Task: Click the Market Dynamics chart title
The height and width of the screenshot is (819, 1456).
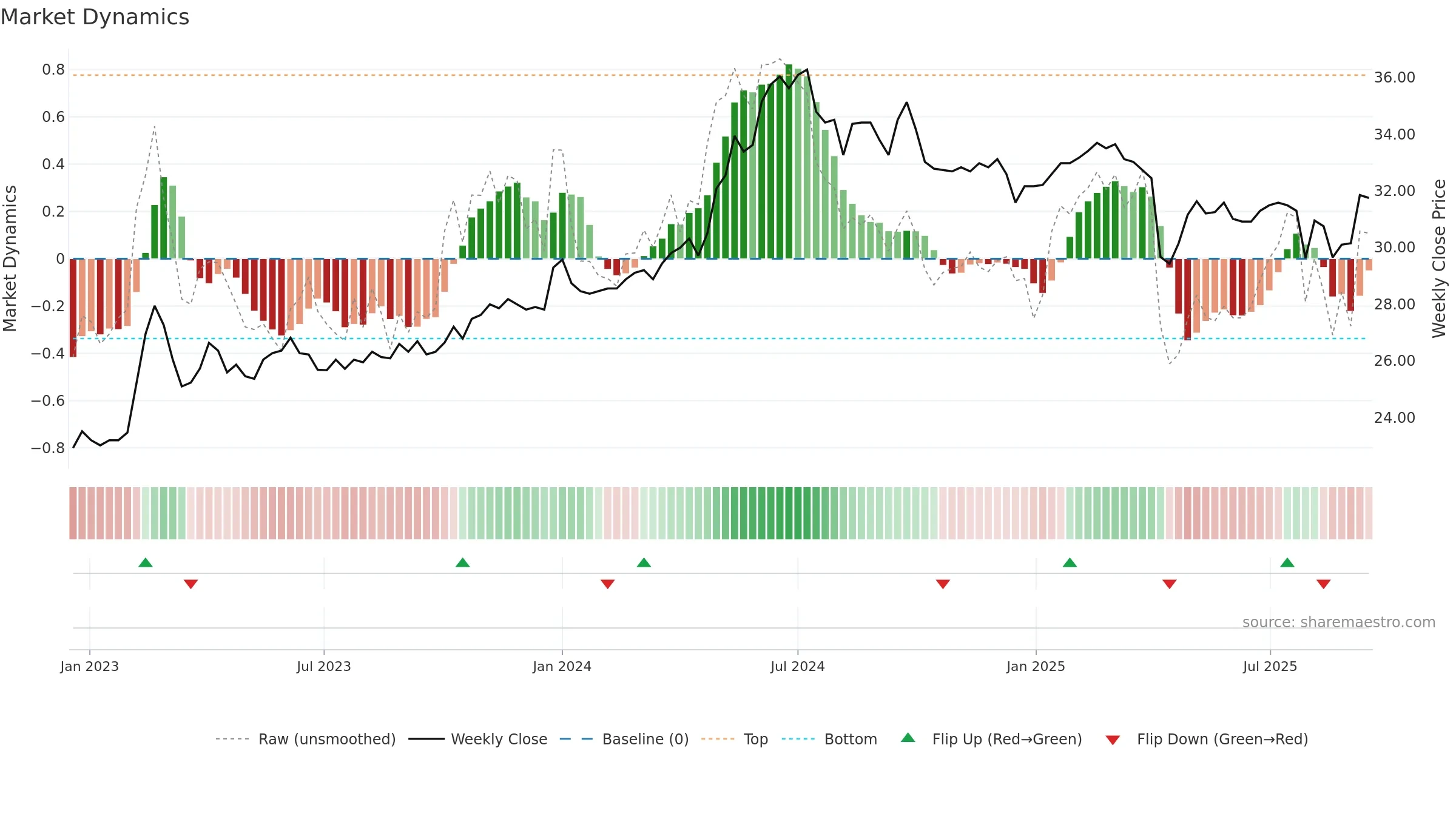Action: [x=95, y=17]
